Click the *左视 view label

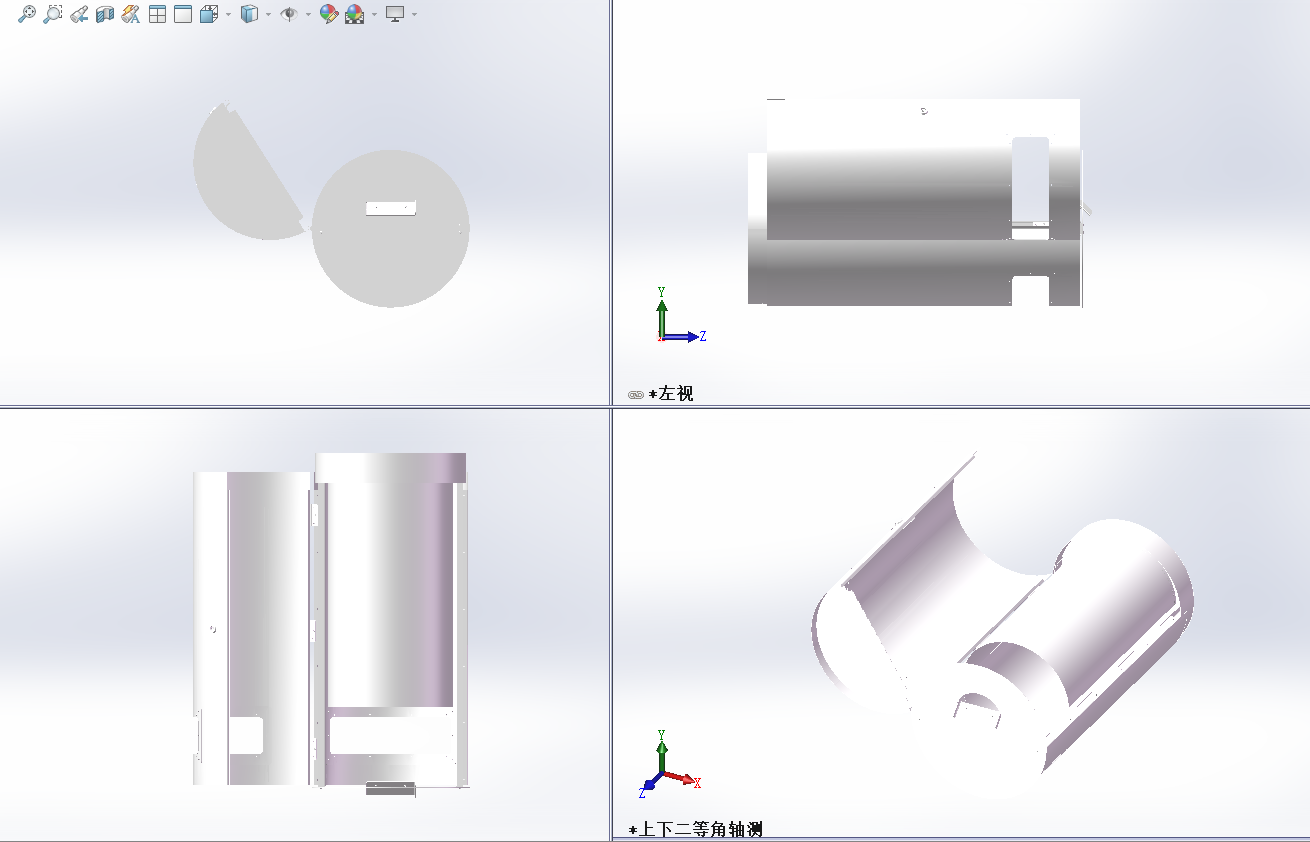click(671, 394)
